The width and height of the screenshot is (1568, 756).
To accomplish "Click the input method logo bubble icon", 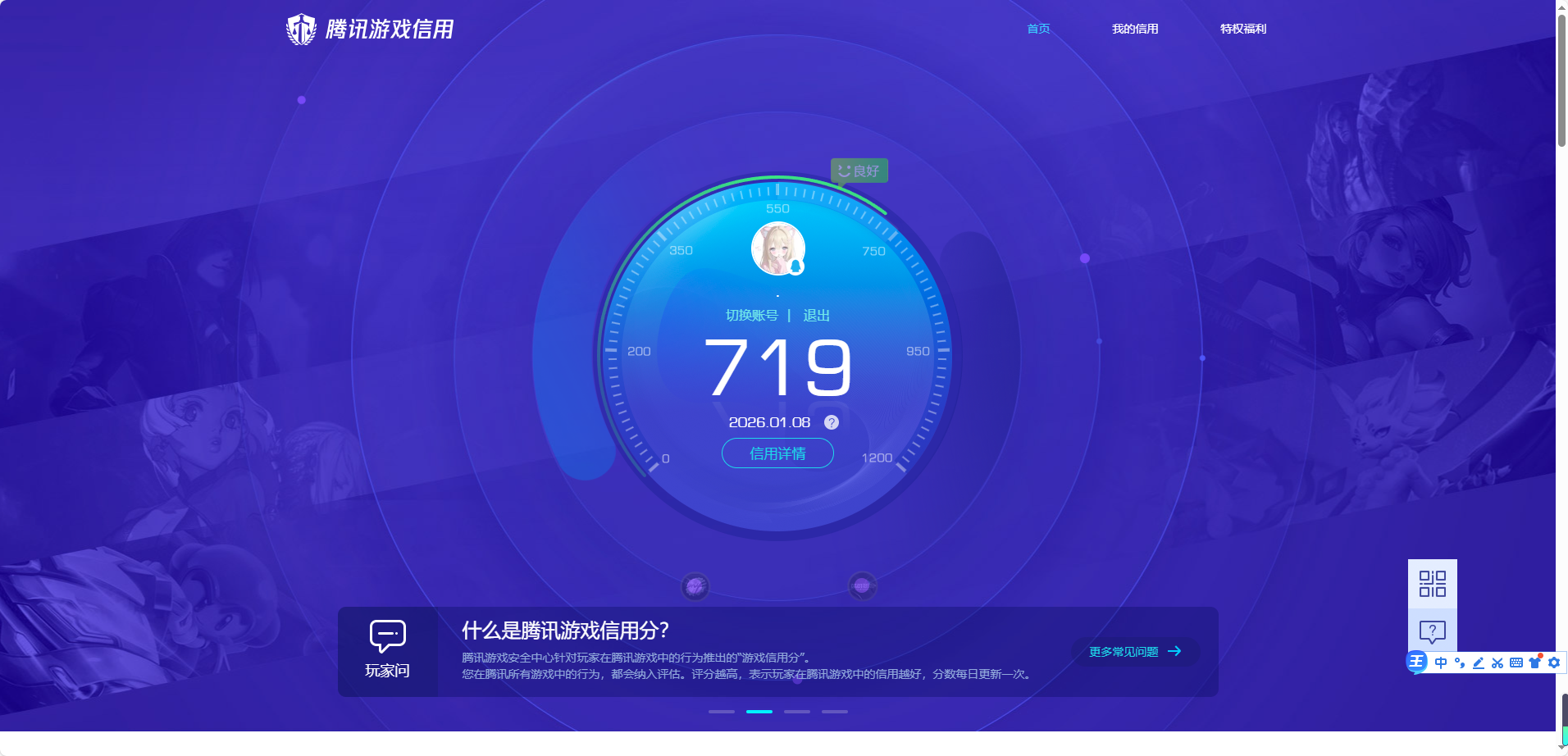I will (1416, 662).
